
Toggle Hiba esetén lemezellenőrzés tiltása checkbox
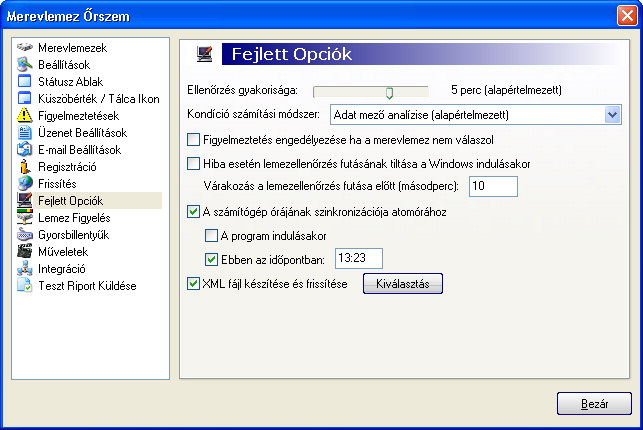click(x=193, y=164)
